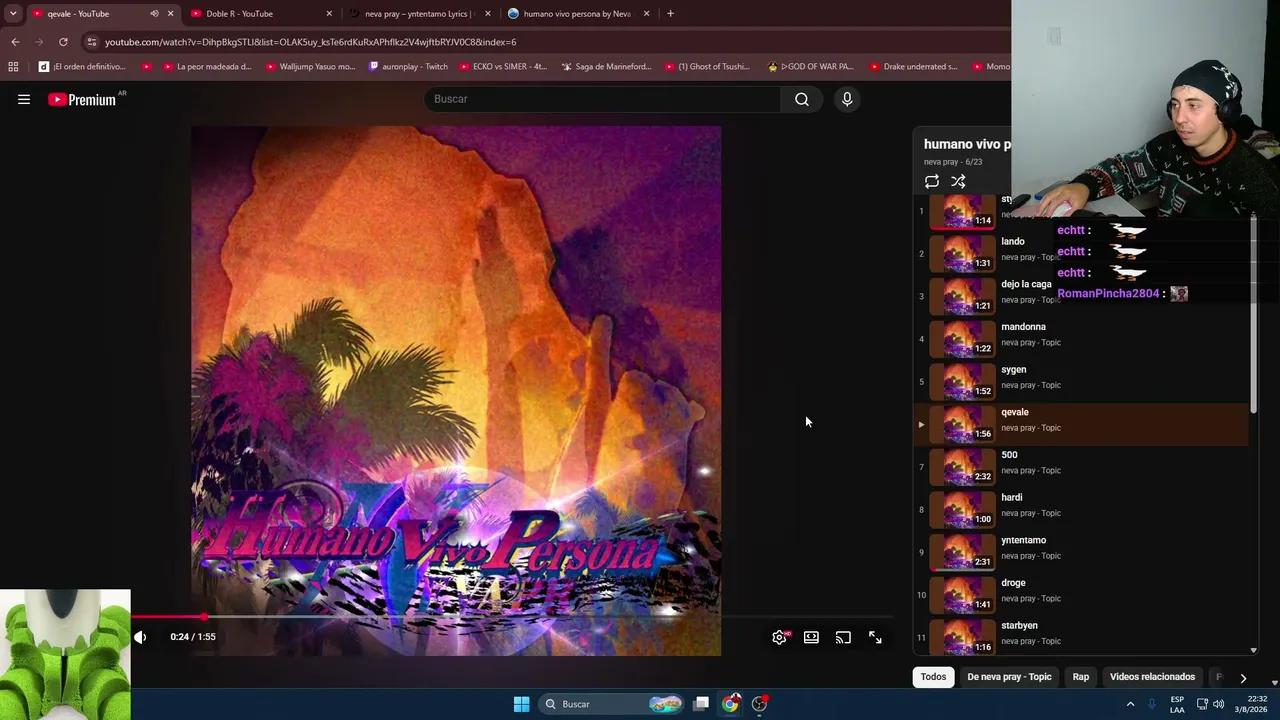Close the Doble R - YouTube tab
The width and height of the screenshot is (1280, 720).
coord(329,14)
